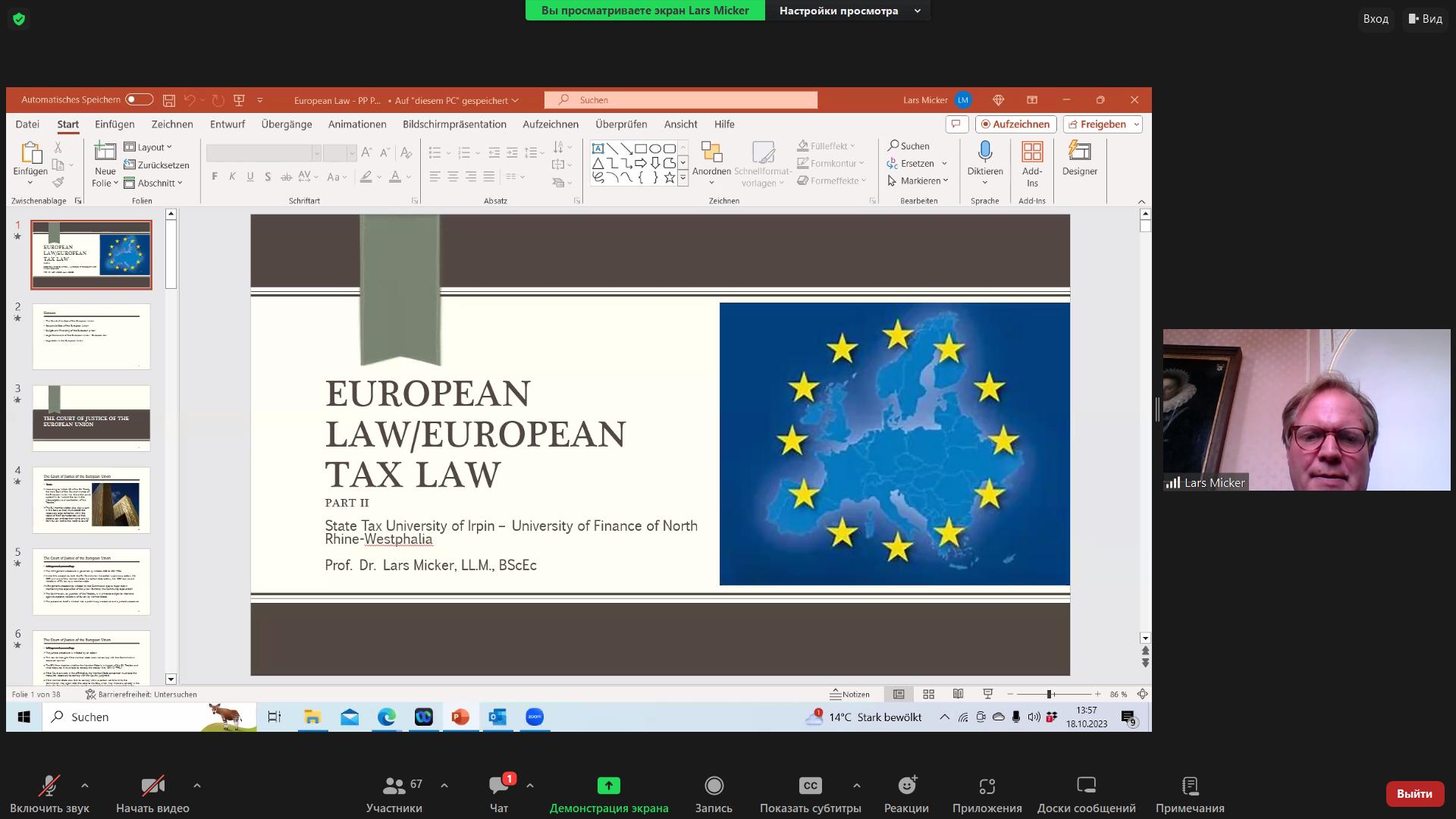
Task: Expand the Abschnitt dropdown
Action: click(154, 183)
